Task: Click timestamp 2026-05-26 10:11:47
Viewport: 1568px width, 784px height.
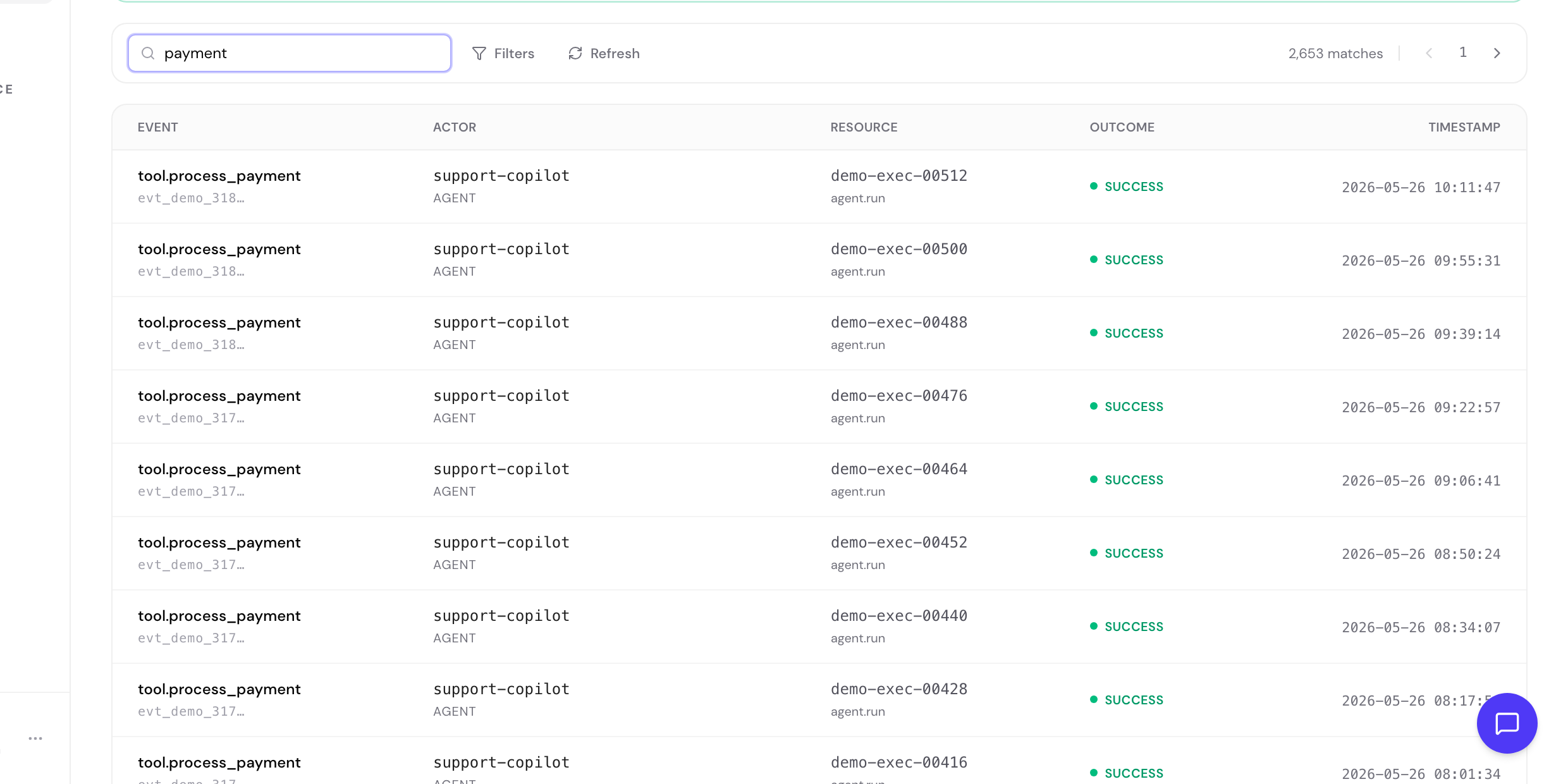Action: click(x=1421, y=187)
